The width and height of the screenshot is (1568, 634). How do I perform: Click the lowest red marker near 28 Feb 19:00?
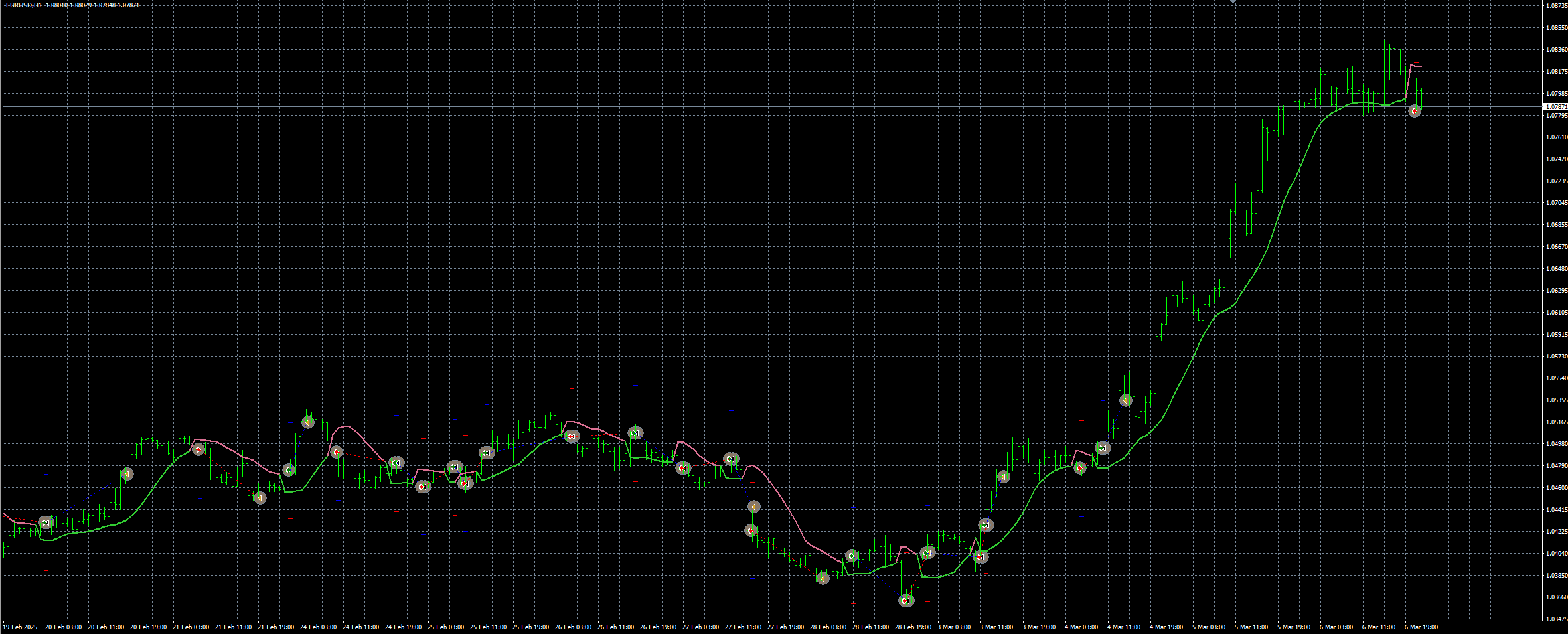pyautogui.click(x=906, y=601)
